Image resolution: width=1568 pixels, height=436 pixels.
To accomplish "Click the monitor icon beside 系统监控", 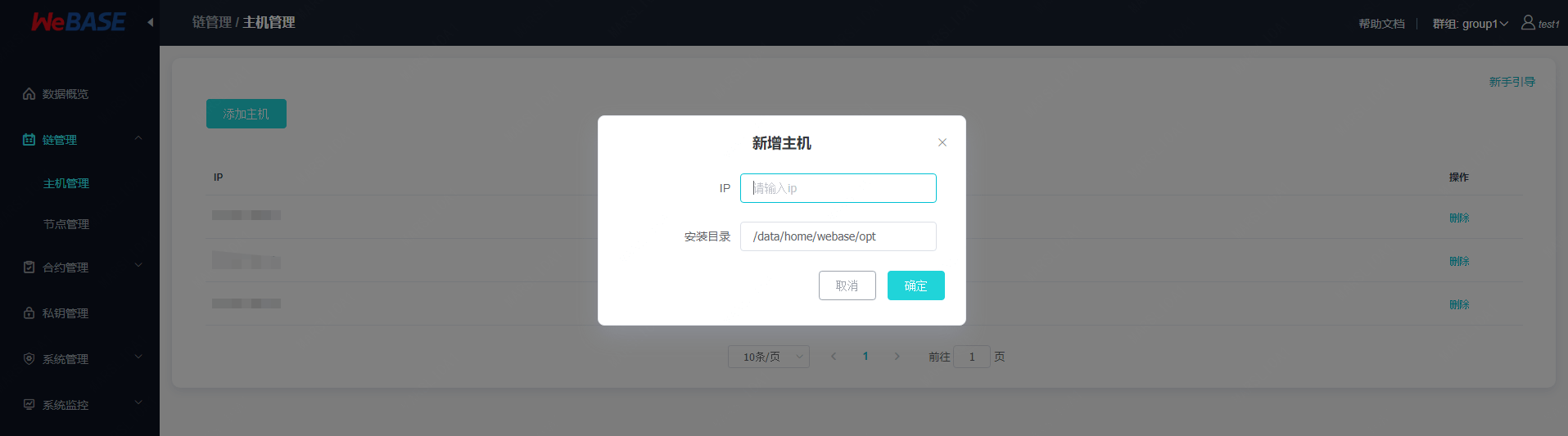I will (x=29, y=405).
